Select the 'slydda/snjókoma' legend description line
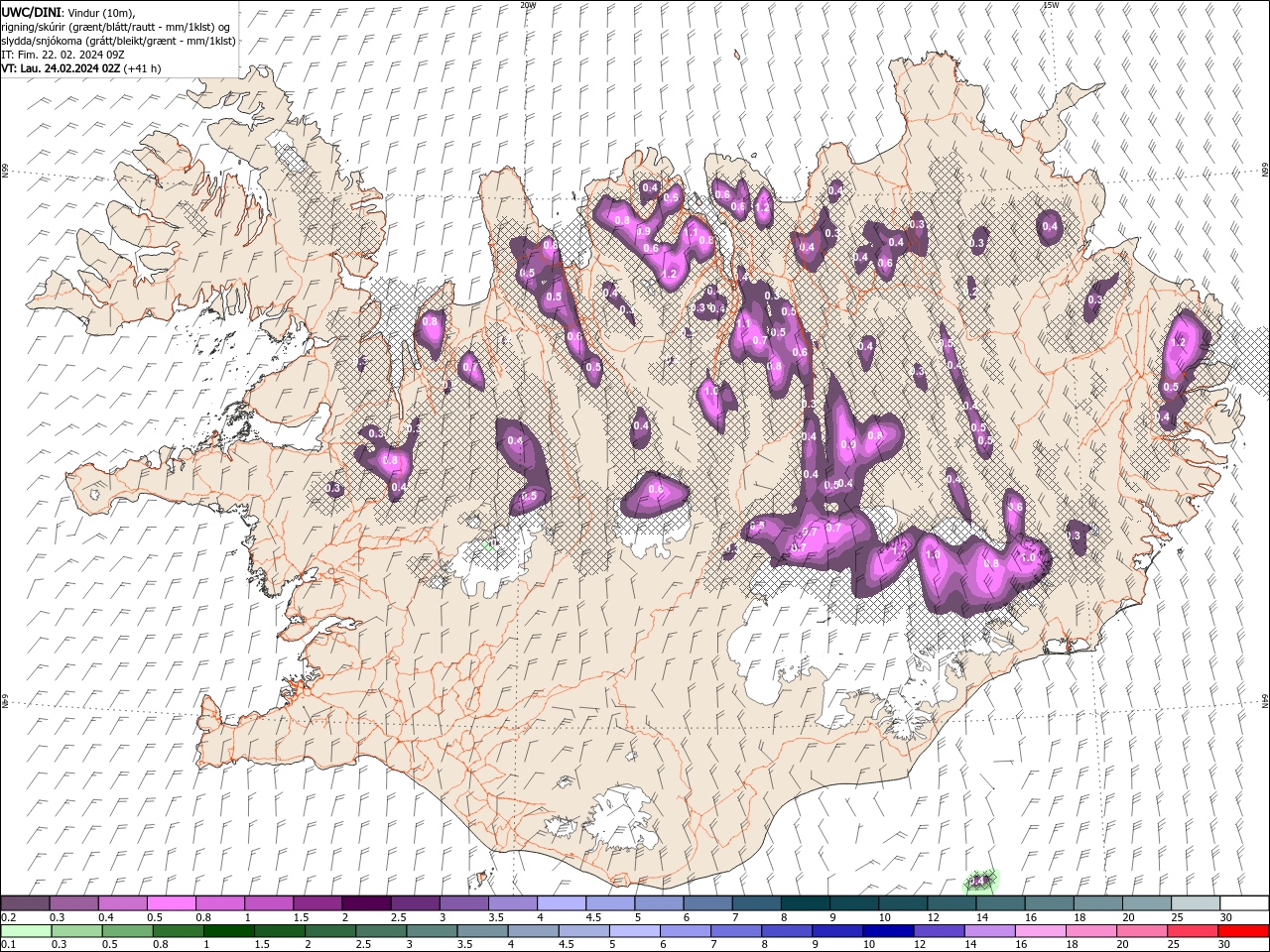This screenshot has width=1270, height=952. (118, 41)
